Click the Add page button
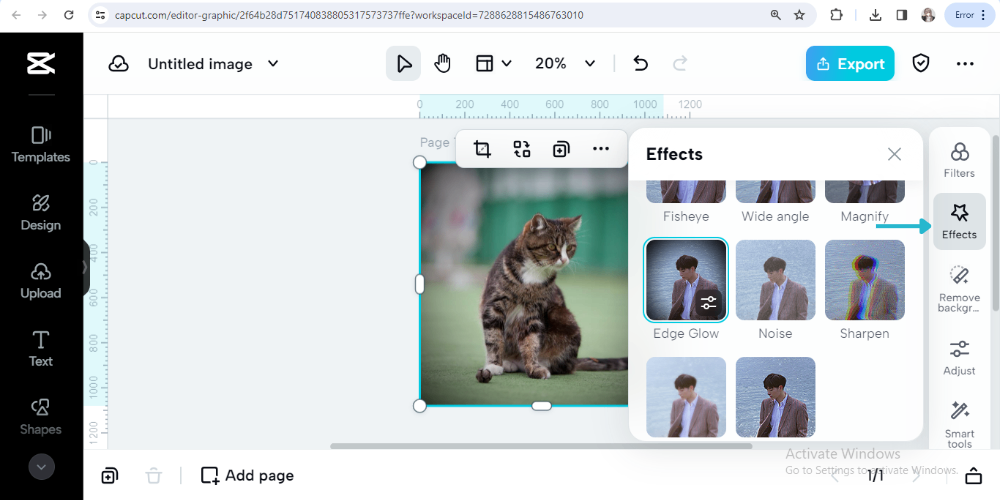 click(247, 475)
